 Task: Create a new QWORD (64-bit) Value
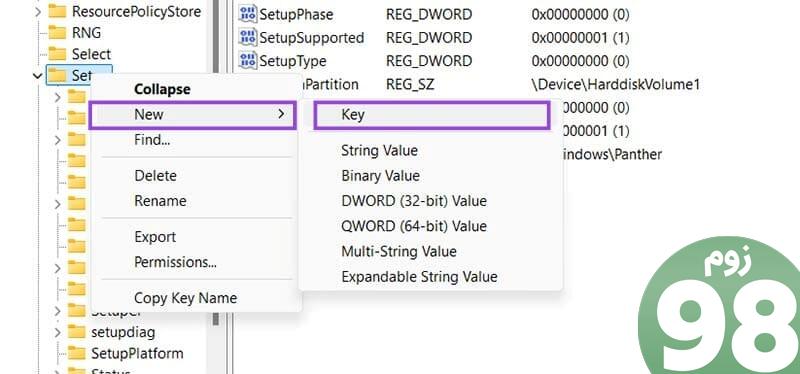pyautogui.click(x=414, y=226)
